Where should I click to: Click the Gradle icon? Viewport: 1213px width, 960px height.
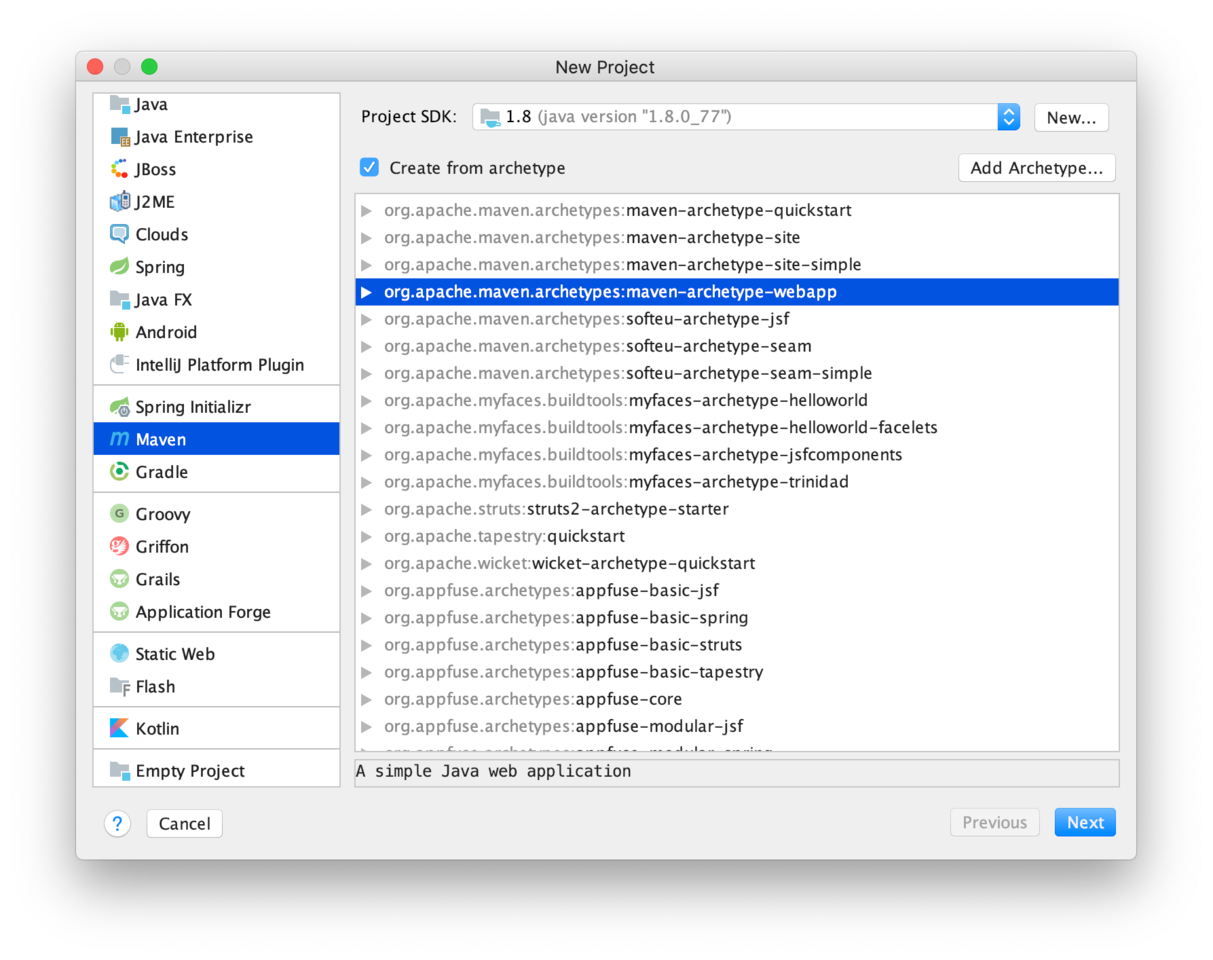[120, 472]
